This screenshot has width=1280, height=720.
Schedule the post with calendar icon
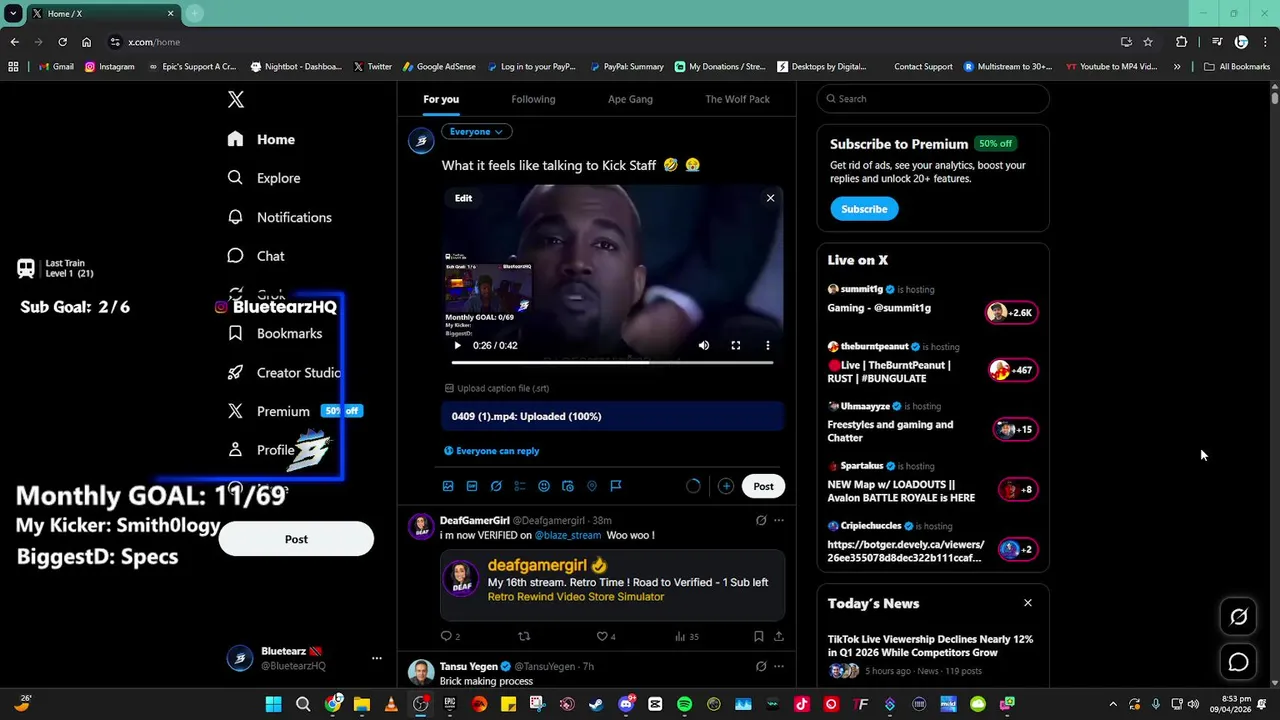(568, 486)
